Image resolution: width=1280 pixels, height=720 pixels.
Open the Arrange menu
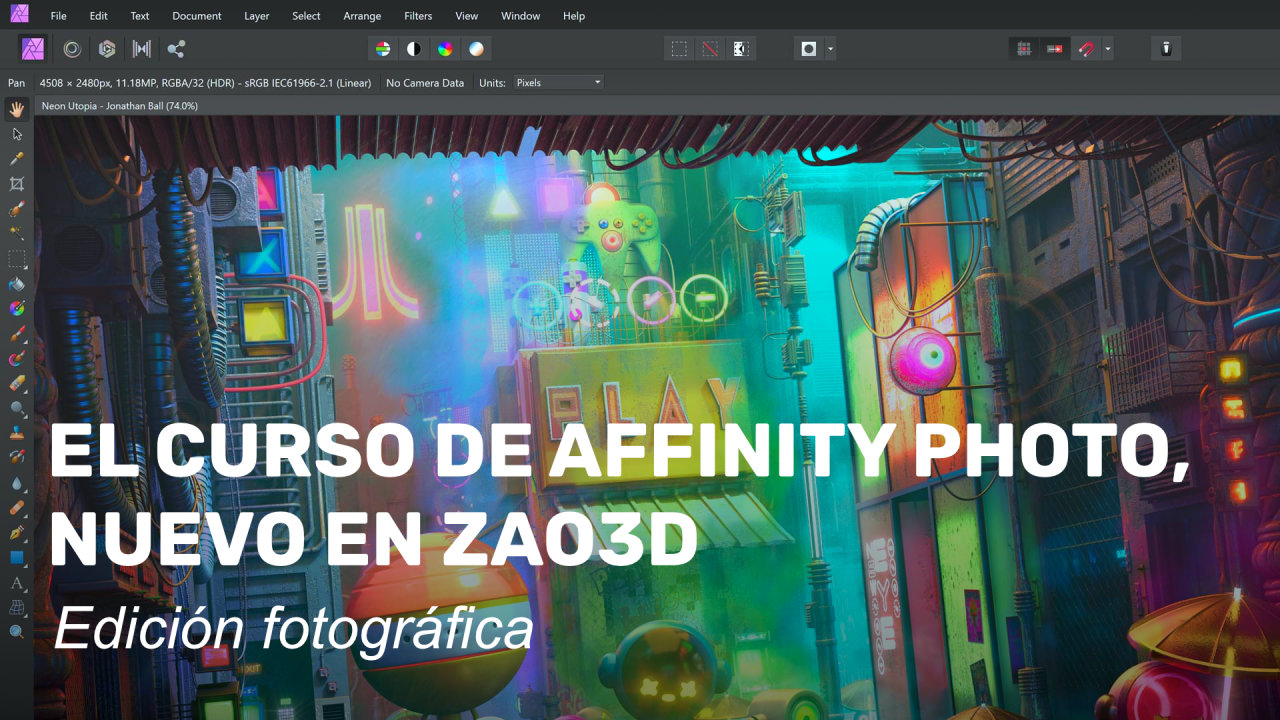coord(362,15)
